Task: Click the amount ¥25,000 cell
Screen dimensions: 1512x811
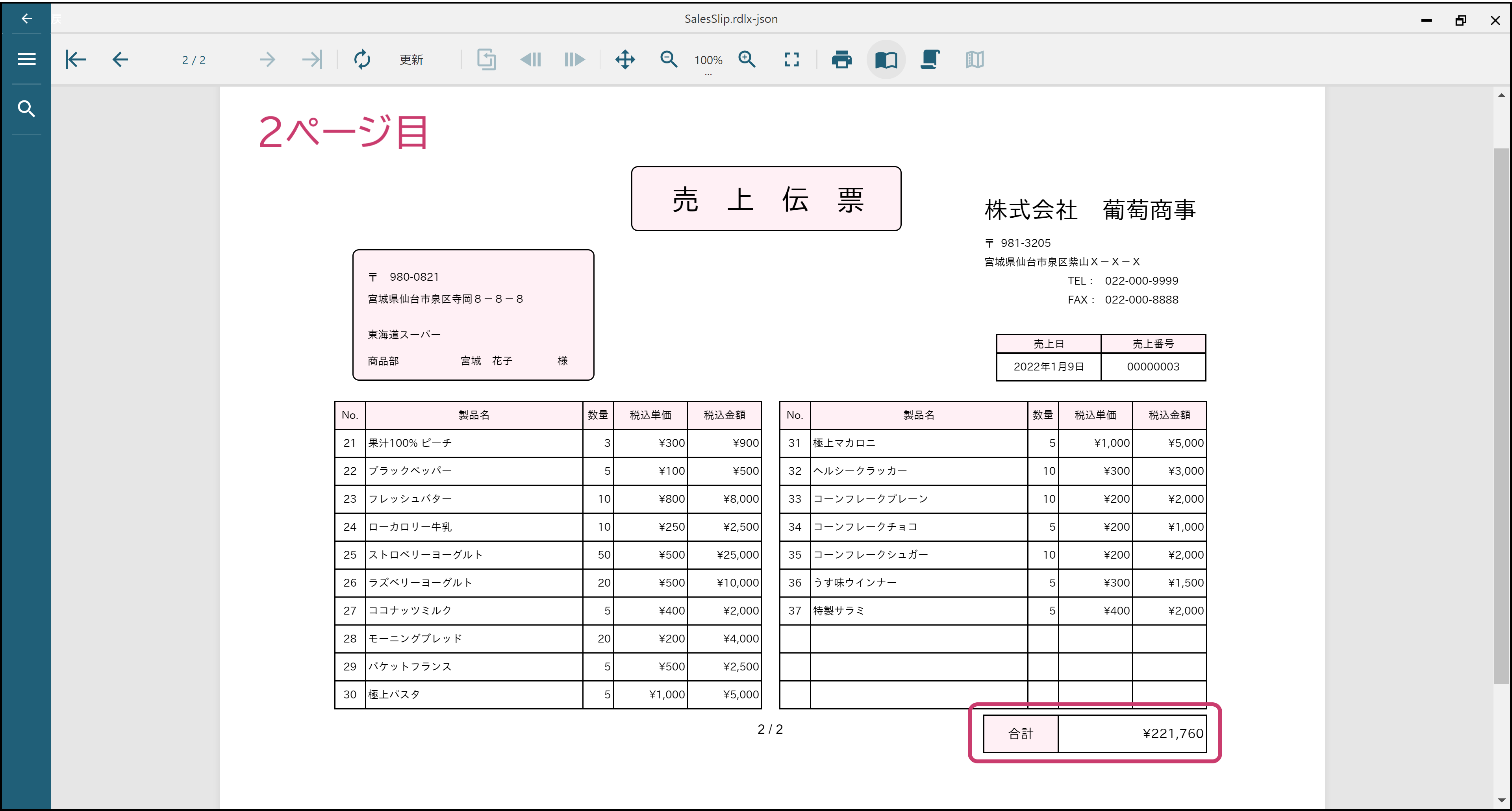Action: click(724, 555)
